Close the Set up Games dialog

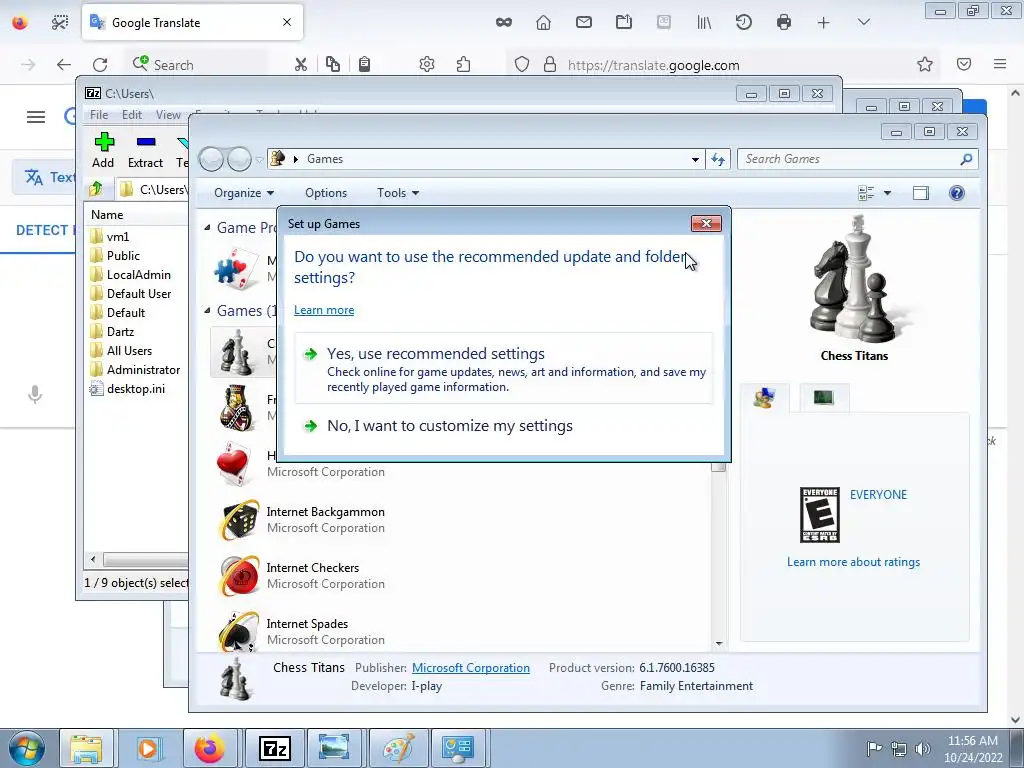coord(706,223)
